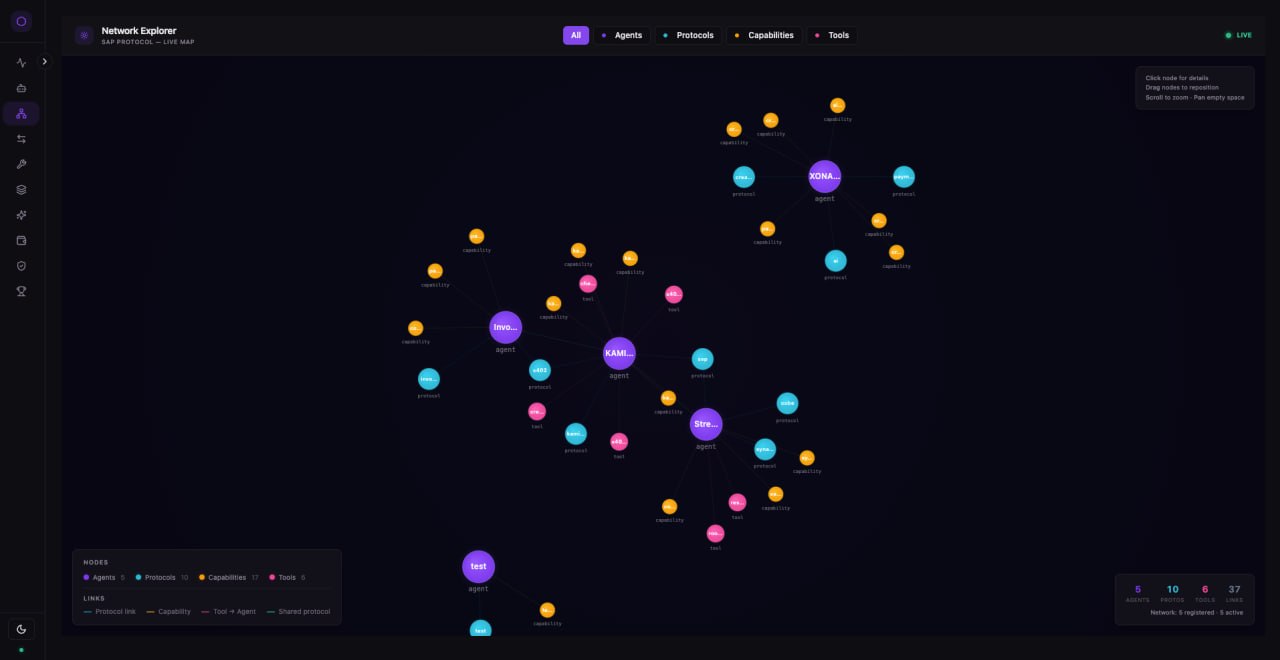The height and width of the screenshot is (660, 1280).
Task: Select the activity pulse icon in sidebar
Action: point(21,61)
